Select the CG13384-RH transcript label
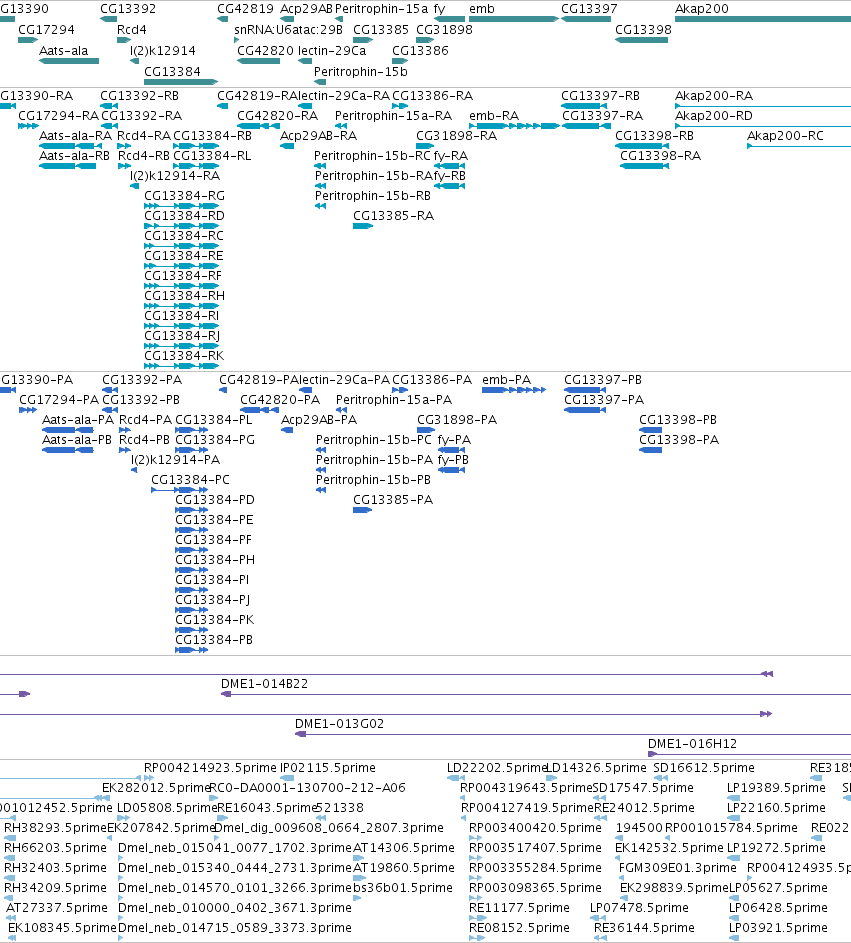The width and height of the screenshot is (851, 943). pos(185,296)
